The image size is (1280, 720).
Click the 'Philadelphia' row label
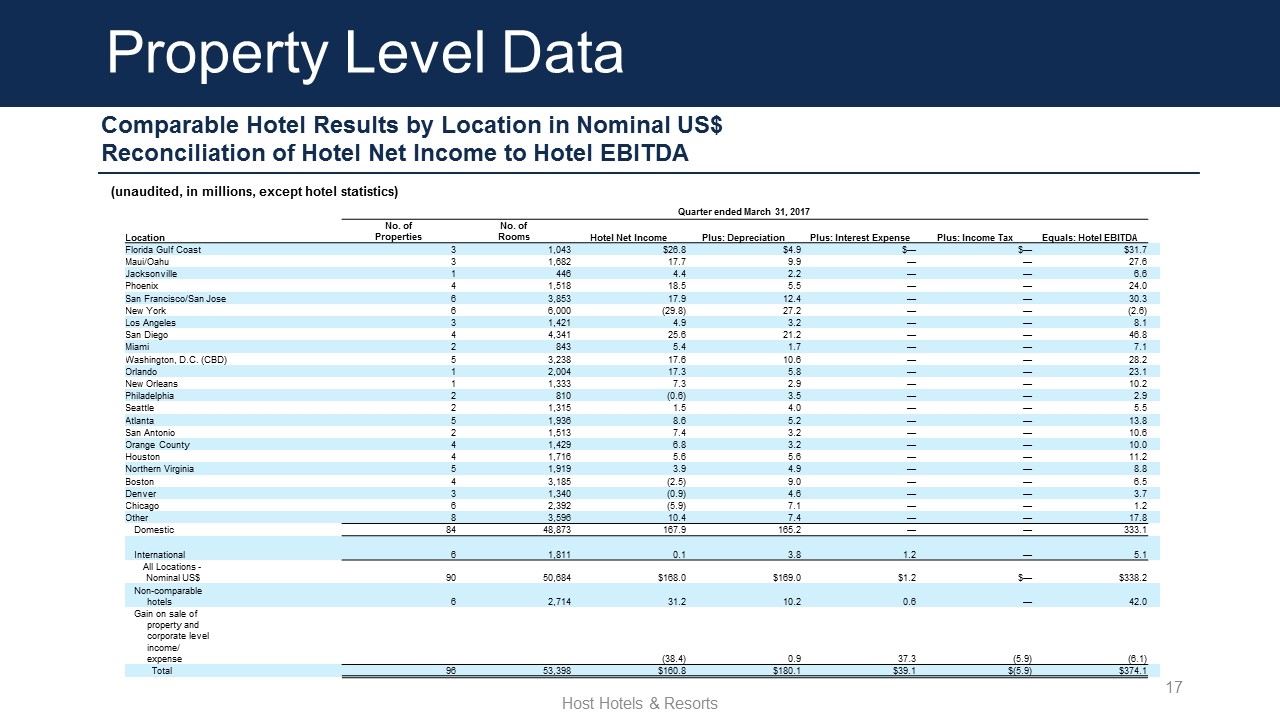tap(150, 396)
